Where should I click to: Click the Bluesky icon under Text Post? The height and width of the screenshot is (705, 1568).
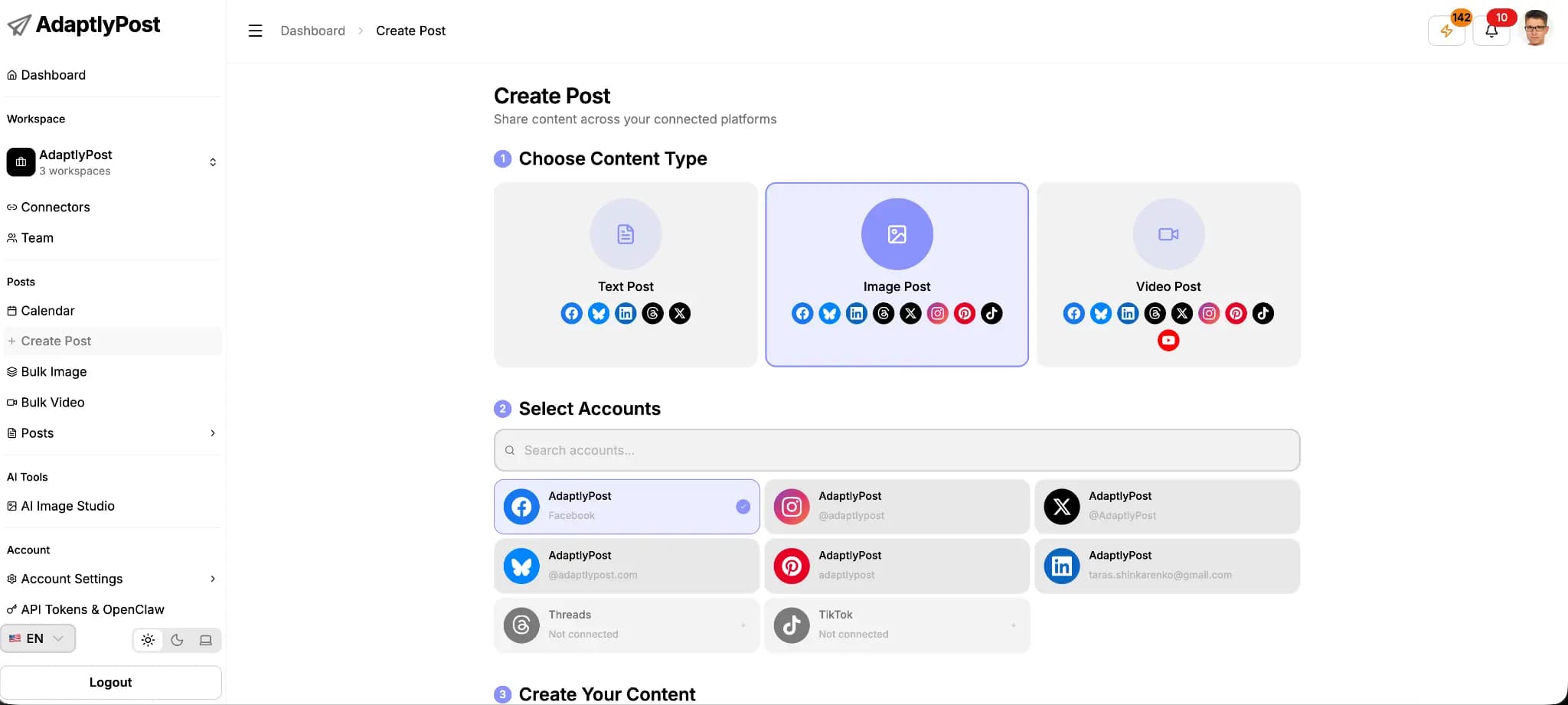click(599, 313)
